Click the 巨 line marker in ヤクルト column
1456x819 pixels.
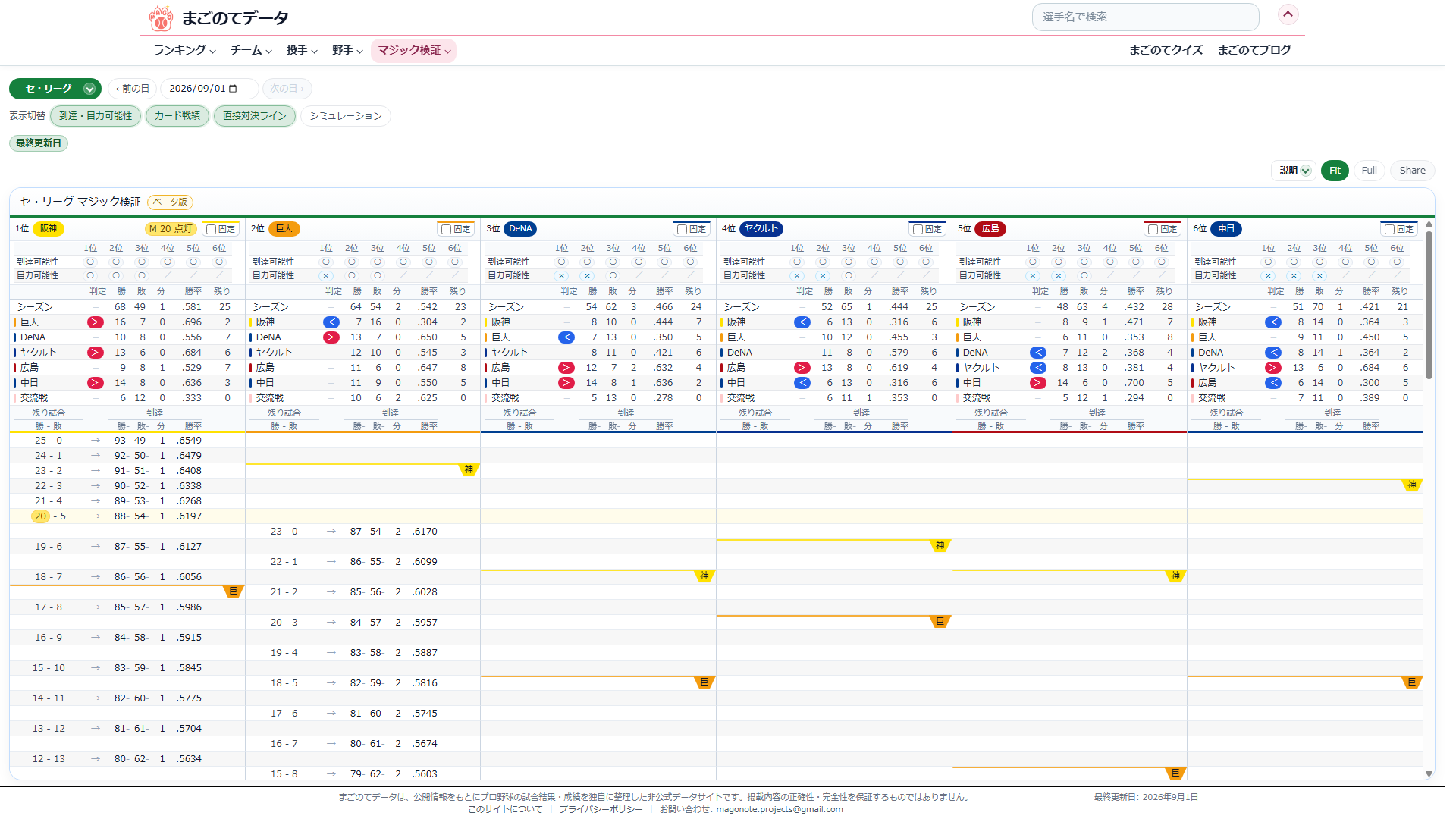(x=940, y=622)
